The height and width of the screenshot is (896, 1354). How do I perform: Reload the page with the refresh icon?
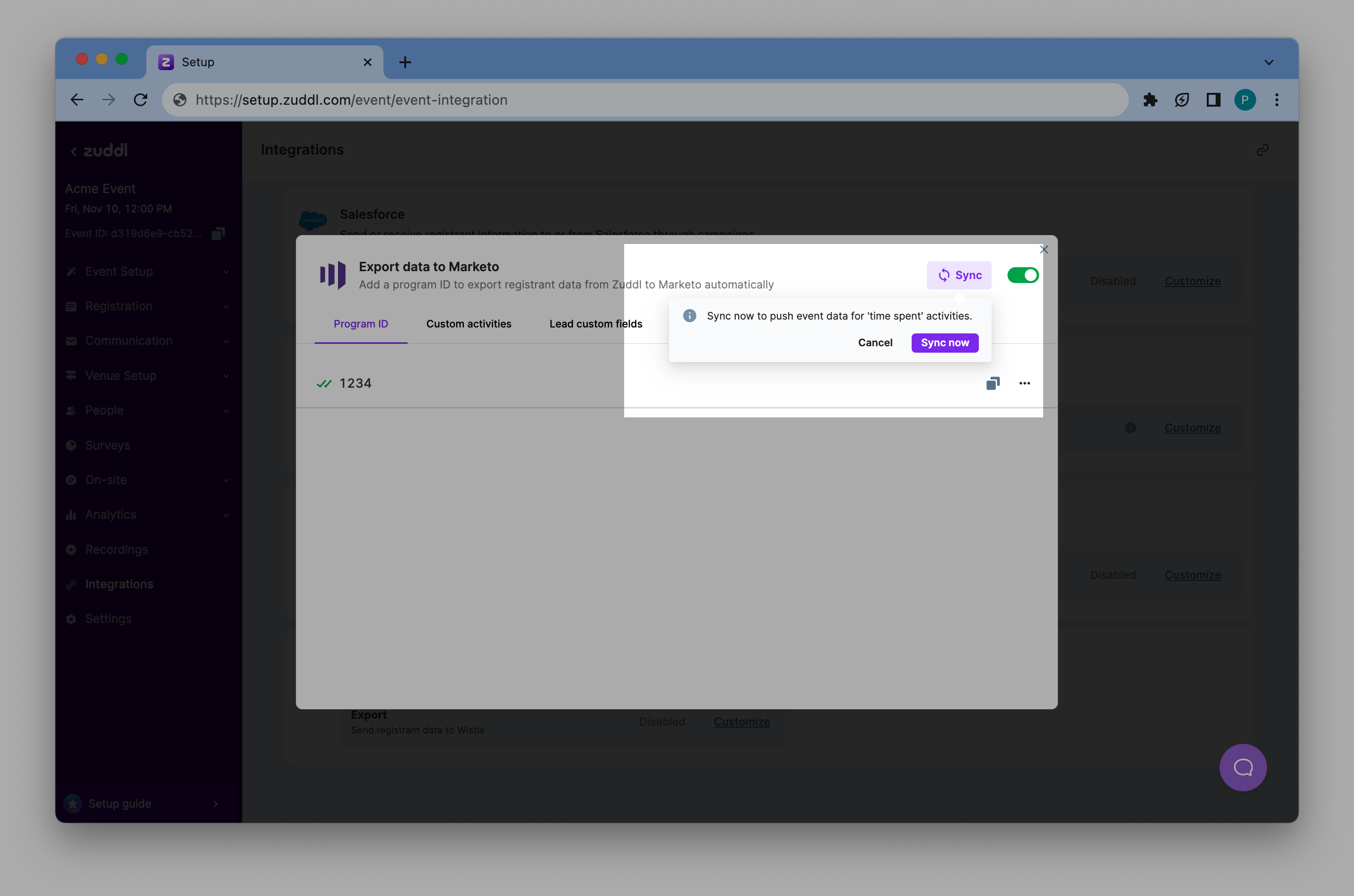[141, 100]
